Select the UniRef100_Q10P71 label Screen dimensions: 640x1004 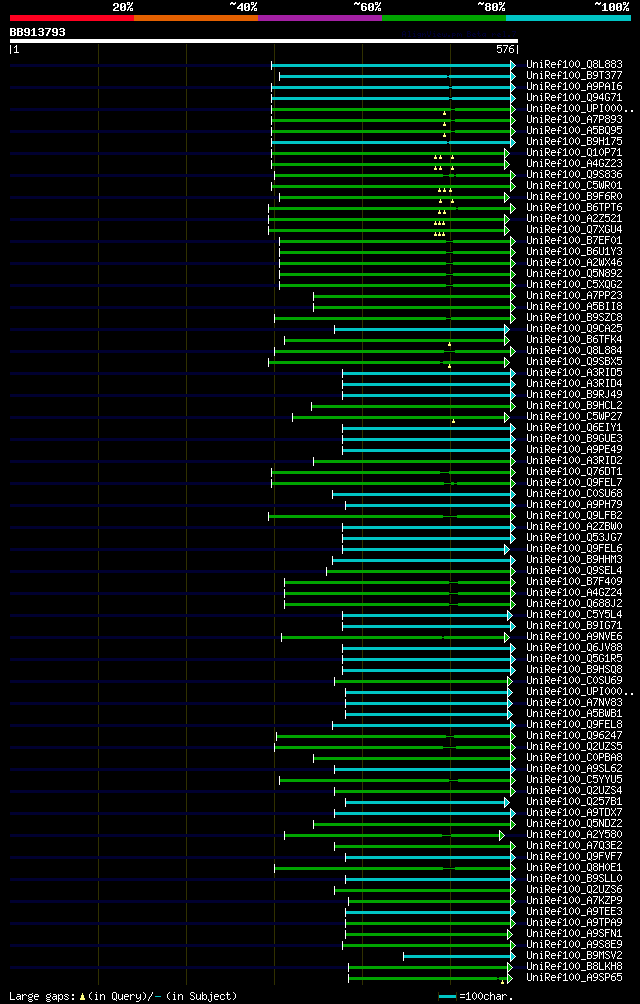click(x=574, y=152)
